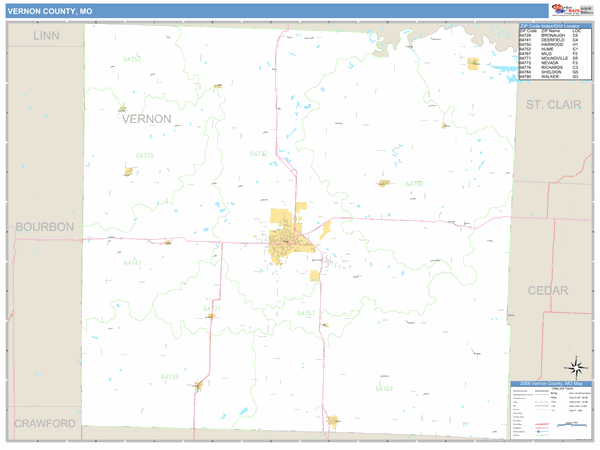Click the 2008 Vernon County legend title
This screenshot has height=450, width=600.
551,384
